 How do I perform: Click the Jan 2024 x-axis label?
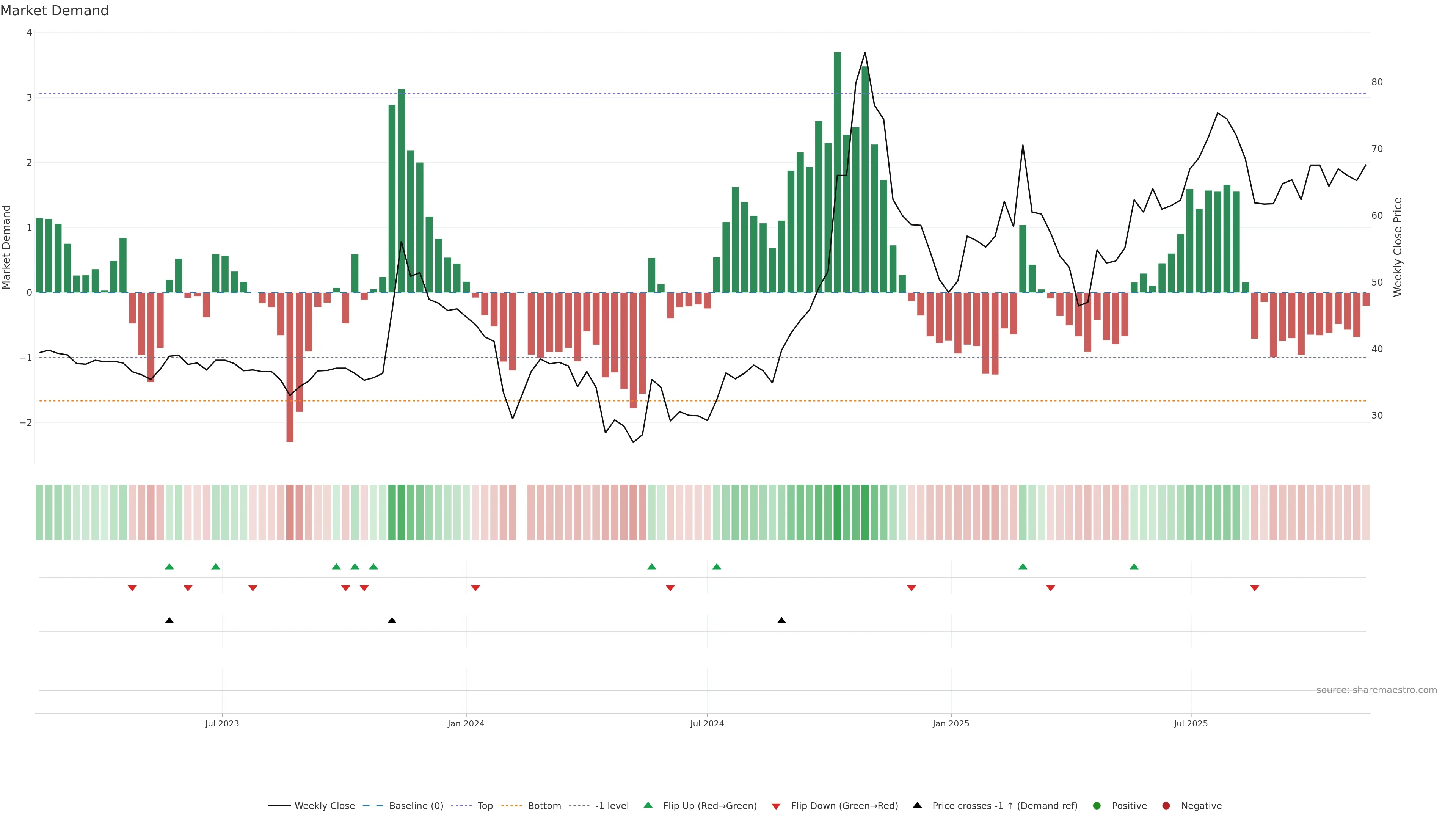(466, 723)
